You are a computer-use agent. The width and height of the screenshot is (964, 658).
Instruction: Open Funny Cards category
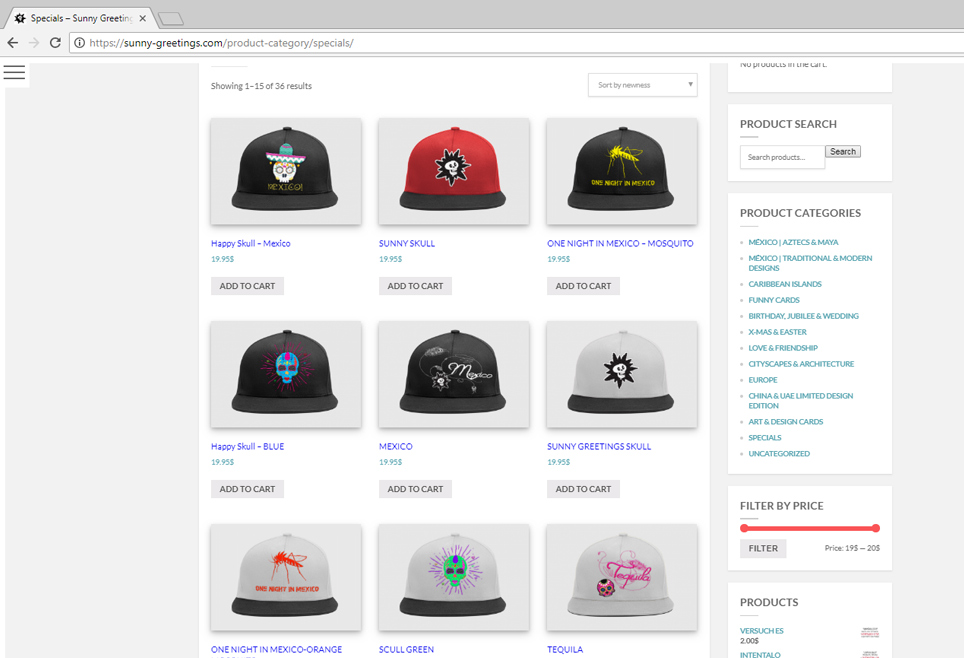point(774,300)
